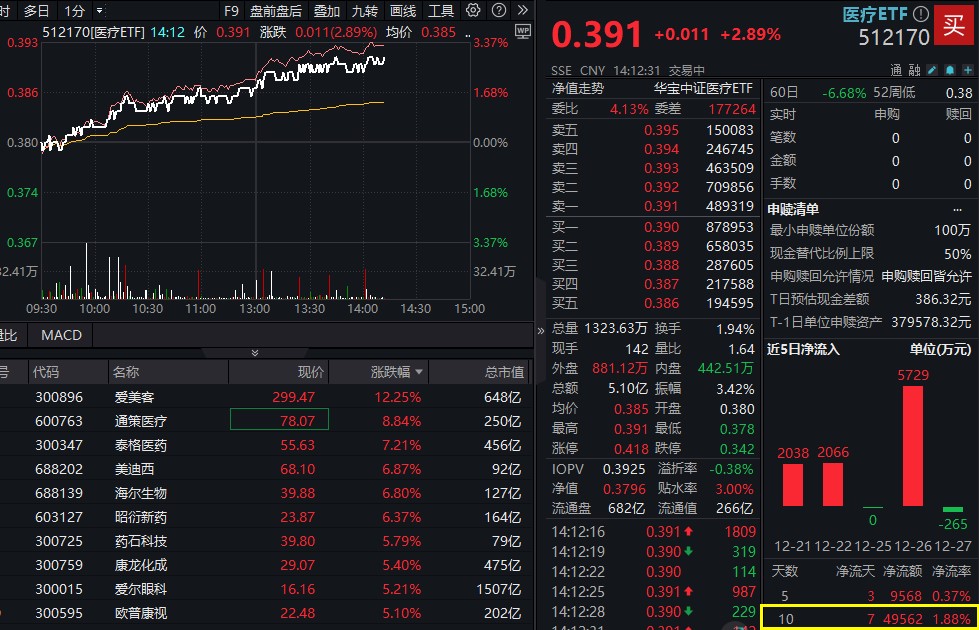
Task: Click 通 tag icon
Action: coord(896,70)
